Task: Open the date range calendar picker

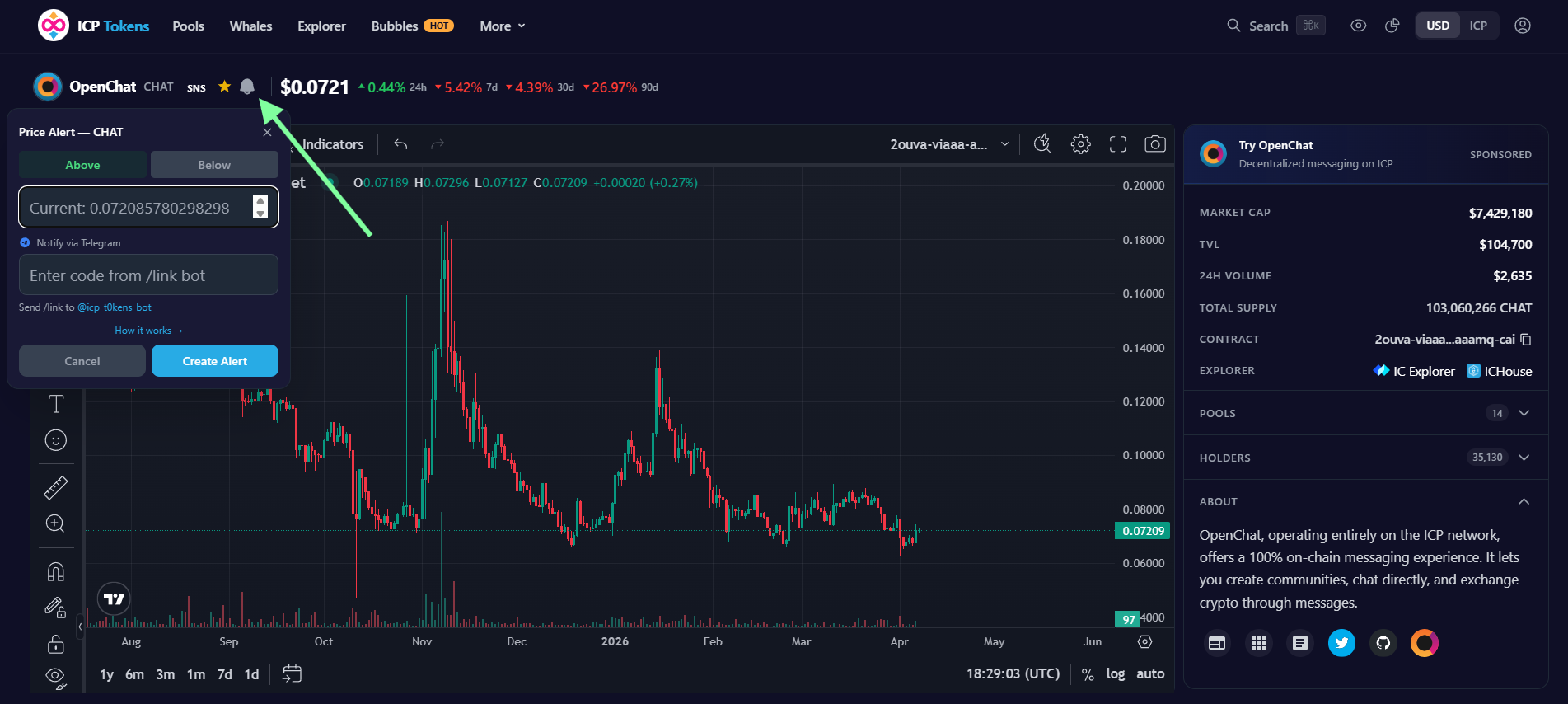Action: click(x=292, y=674)
